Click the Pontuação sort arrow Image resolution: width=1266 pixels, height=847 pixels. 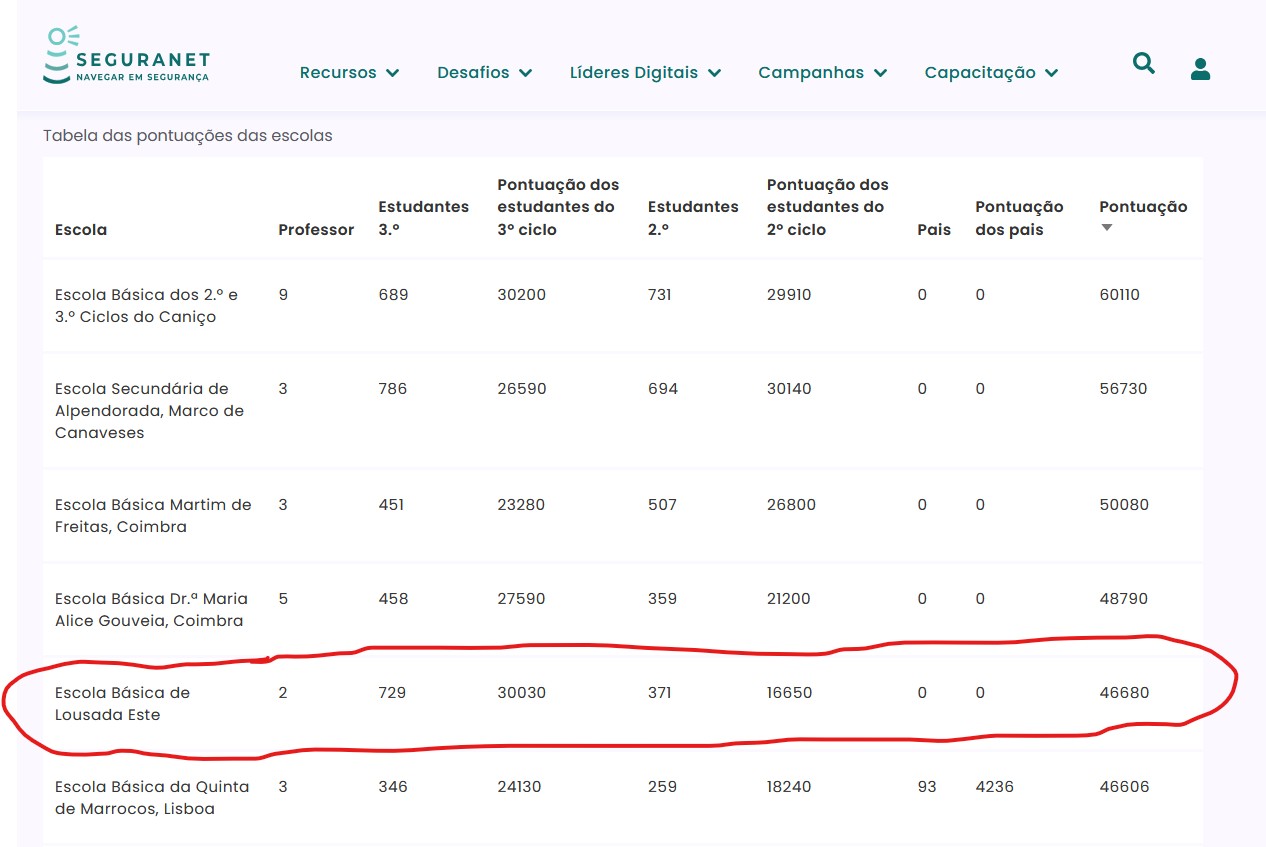click(1106, 228)
